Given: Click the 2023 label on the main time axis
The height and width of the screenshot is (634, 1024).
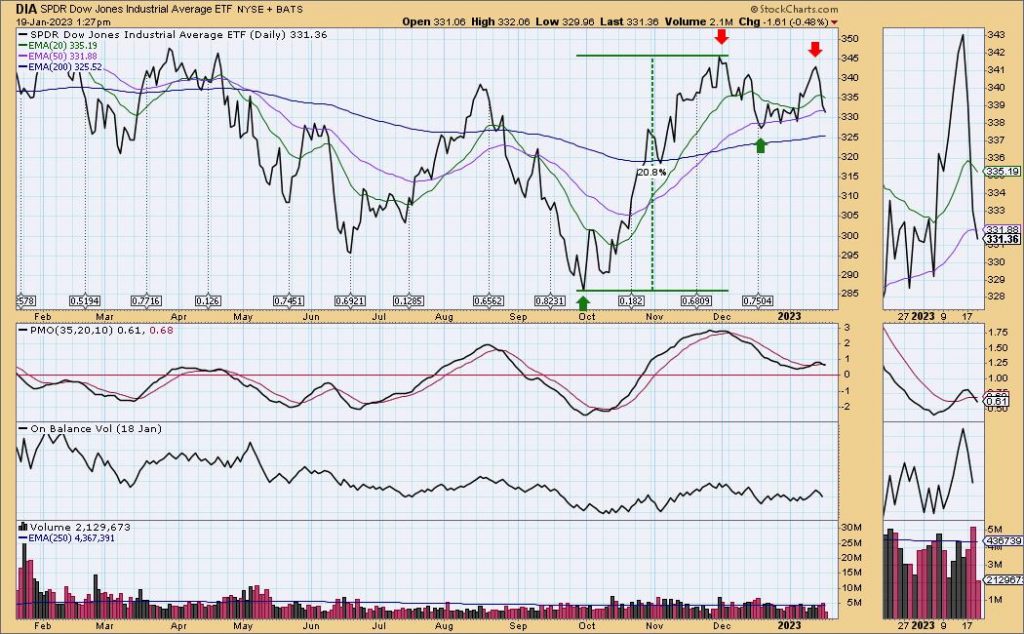Looking at the screenshot, I should point(790,315).
